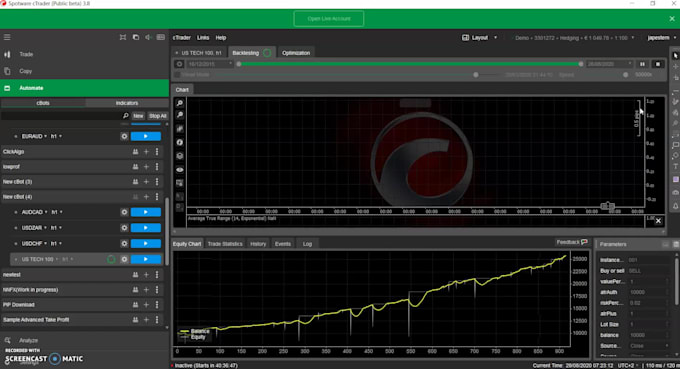Click the backtesting Speed slider handle
Image resolution: width=680 pixels, height=369 pixels.
(x=625, y=75)
